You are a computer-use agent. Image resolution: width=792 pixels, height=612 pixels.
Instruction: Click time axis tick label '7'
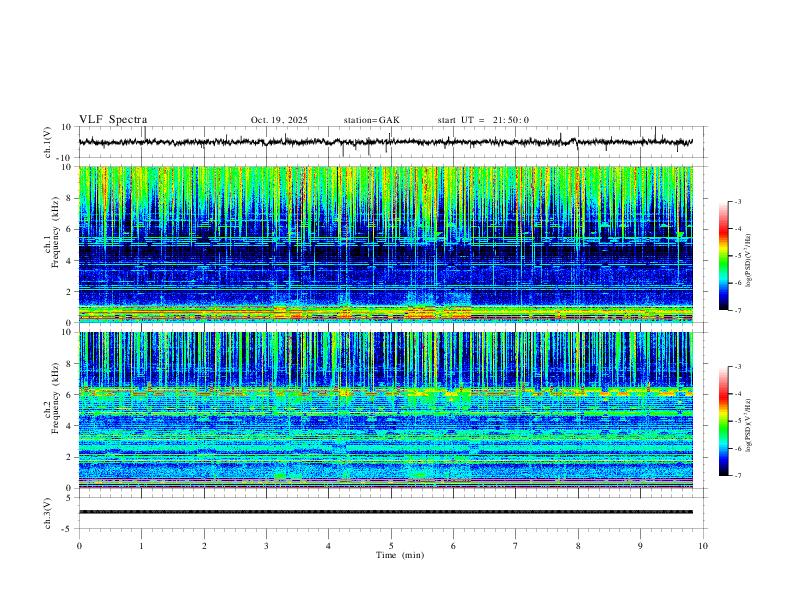pos(516,546)
